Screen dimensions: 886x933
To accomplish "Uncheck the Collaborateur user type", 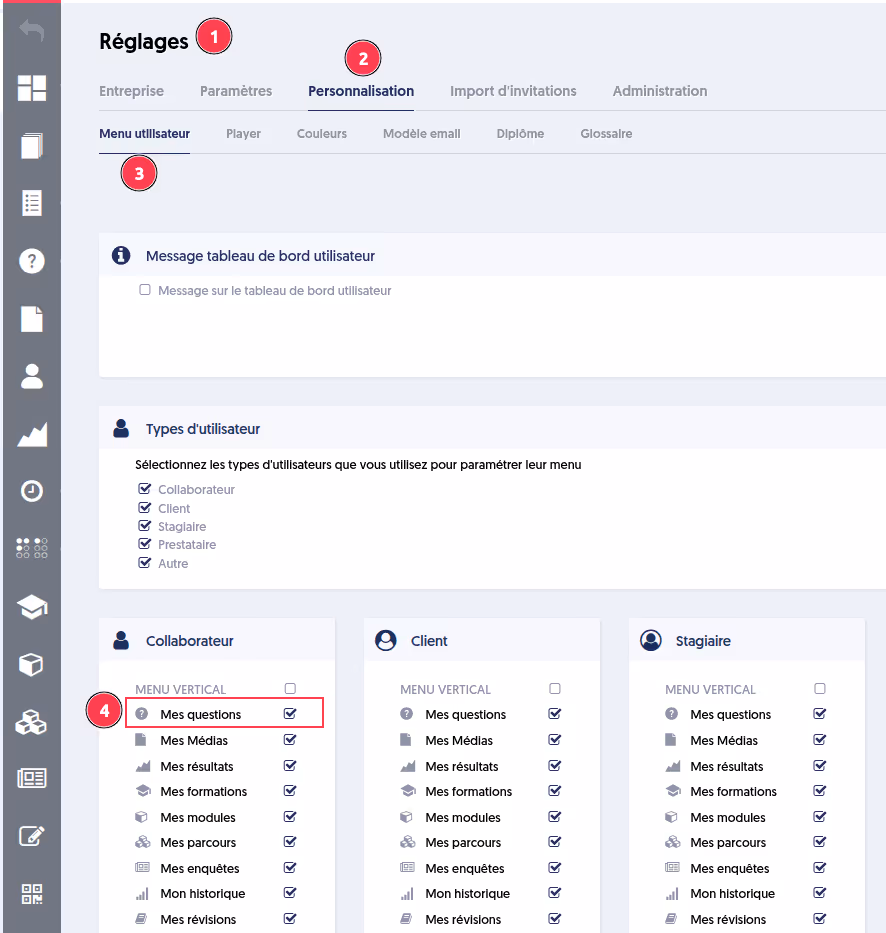I will 145,489.
